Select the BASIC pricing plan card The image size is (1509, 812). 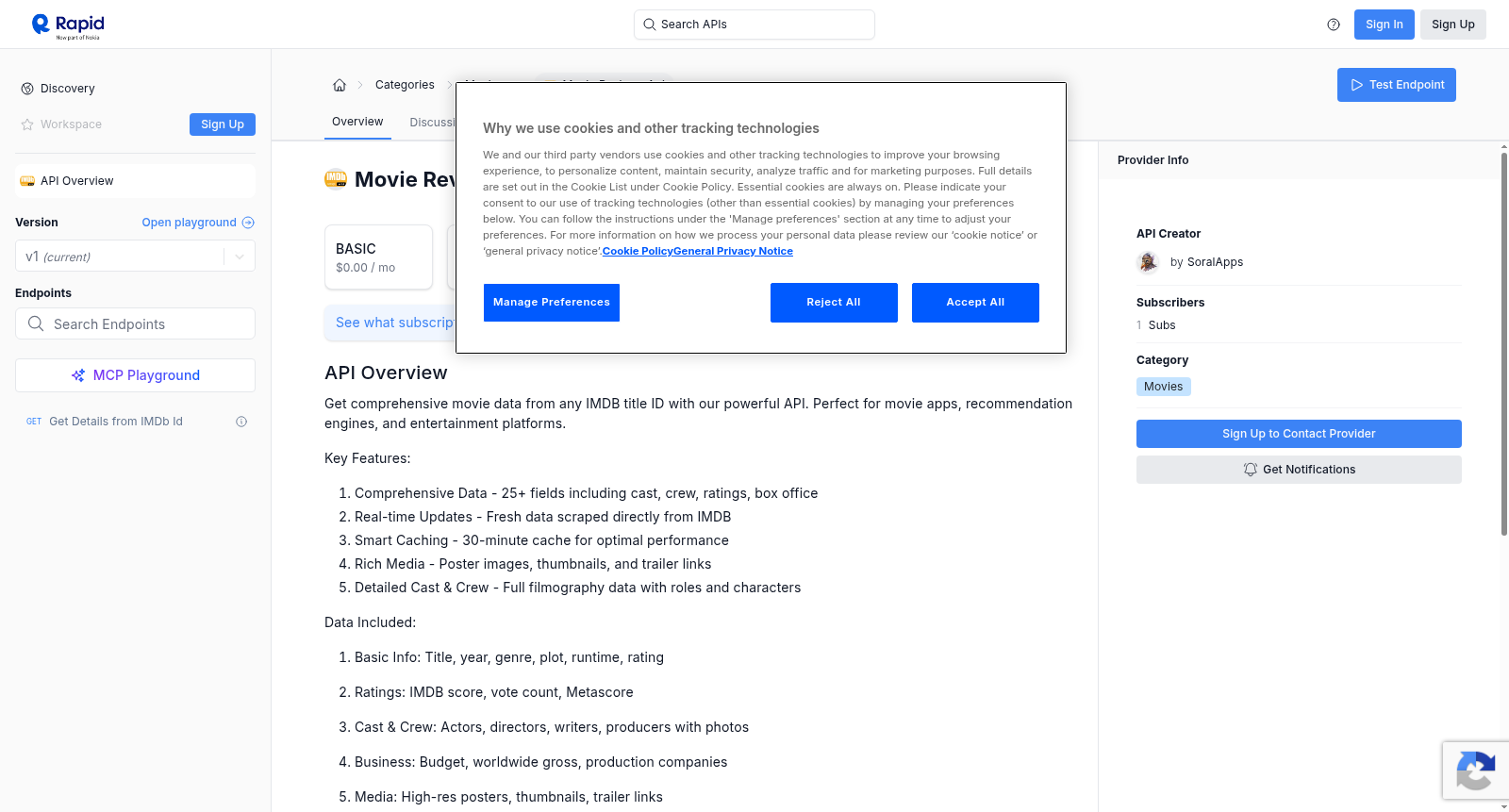tap(378, 257)
